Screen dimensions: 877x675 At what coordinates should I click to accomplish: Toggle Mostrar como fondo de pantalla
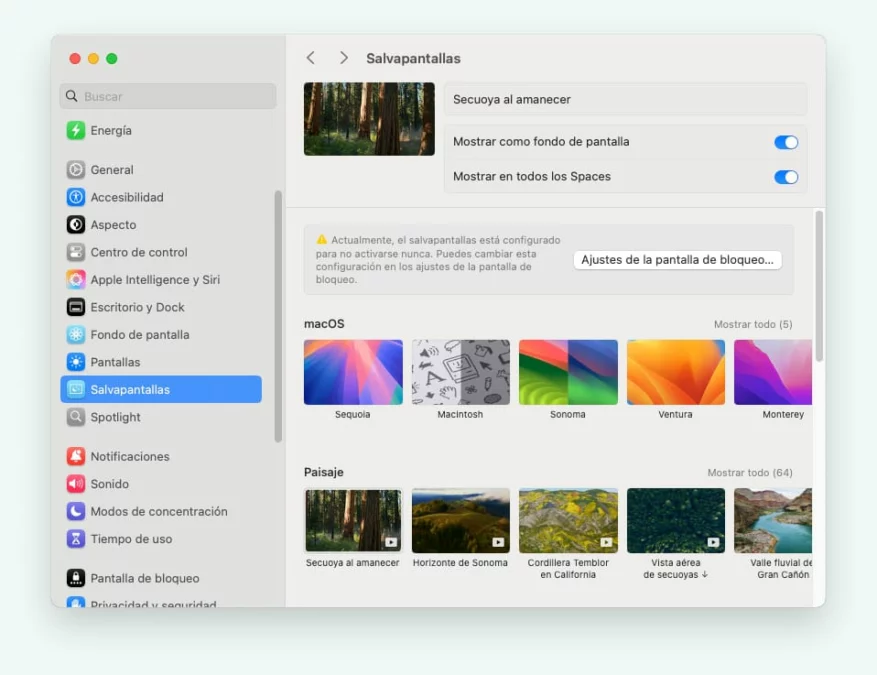click(786, 142)
